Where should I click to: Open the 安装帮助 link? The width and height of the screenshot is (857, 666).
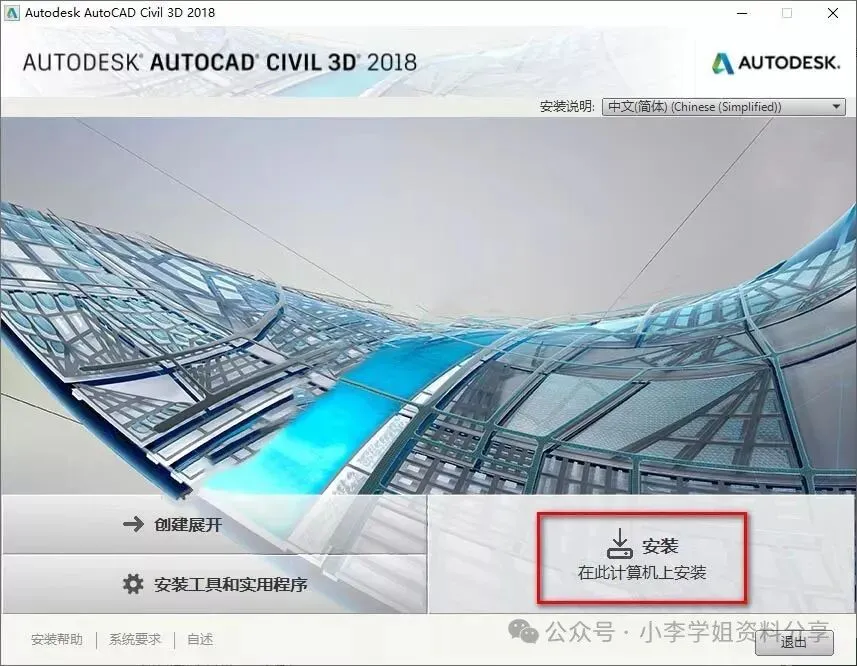click(57, 639)
